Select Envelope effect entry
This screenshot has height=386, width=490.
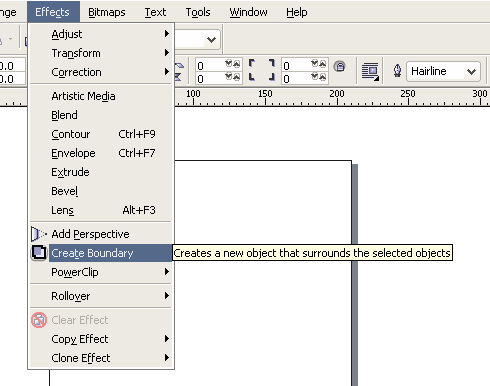pos(101,153)
